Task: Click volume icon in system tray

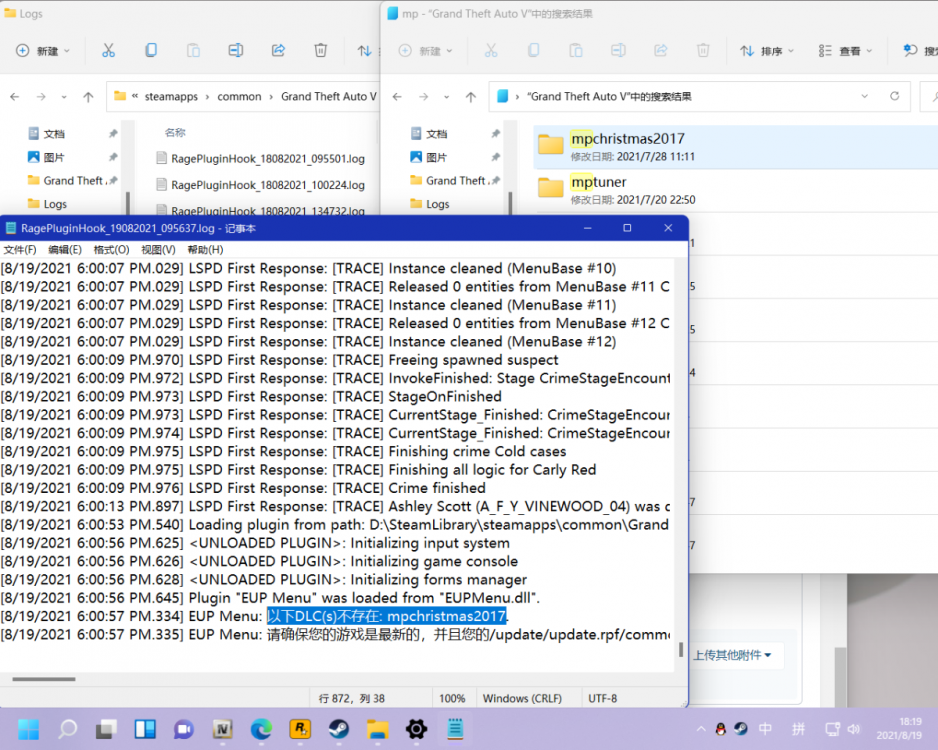Action: tap(854, 729)
